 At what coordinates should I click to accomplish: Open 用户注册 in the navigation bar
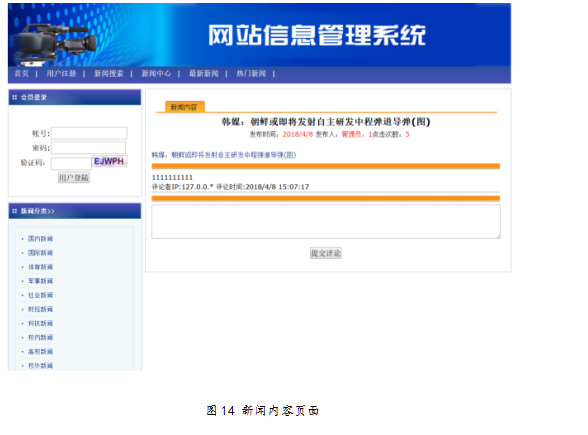[61, 74]
